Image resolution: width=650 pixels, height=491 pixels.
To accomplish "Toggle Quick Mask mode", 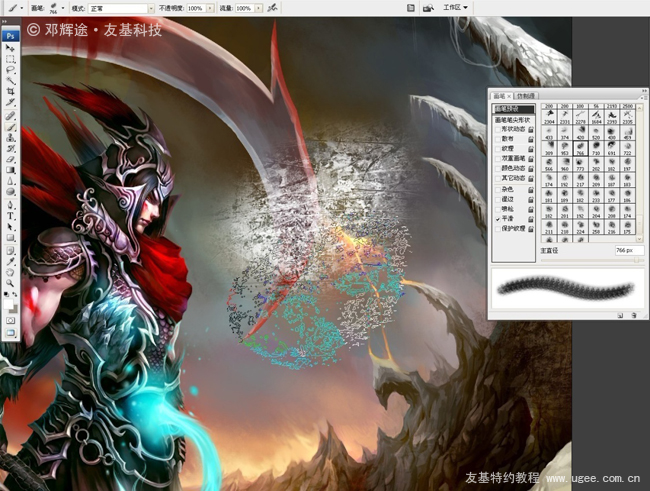I will [10, 321].
